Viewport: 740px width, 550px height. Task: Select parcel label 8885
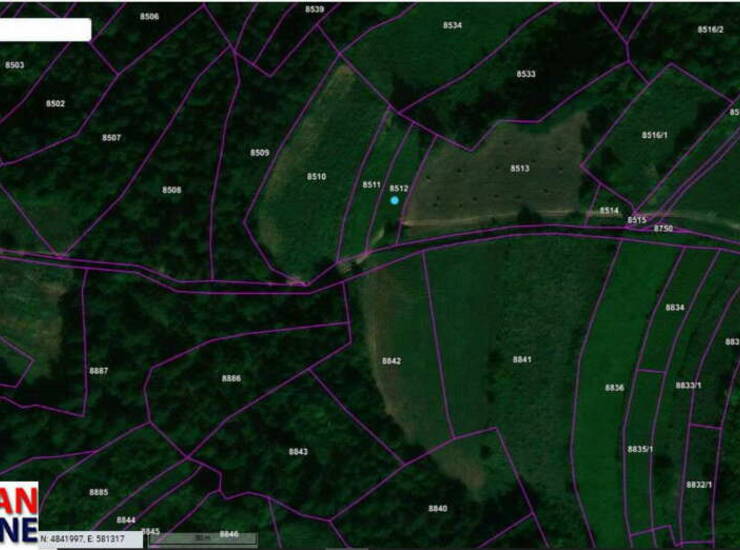coord(99,492)
